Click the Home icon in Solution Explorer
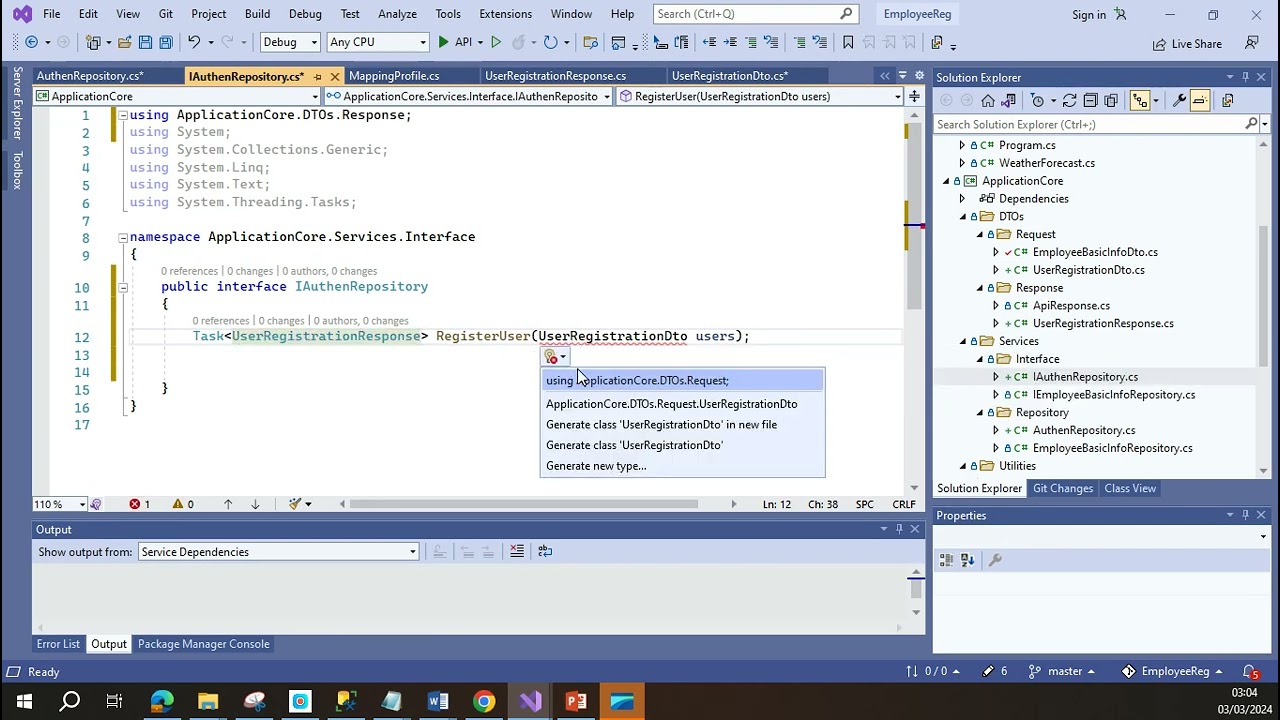Viewport: 1280px width, 720px height. (x=988, y=101)
